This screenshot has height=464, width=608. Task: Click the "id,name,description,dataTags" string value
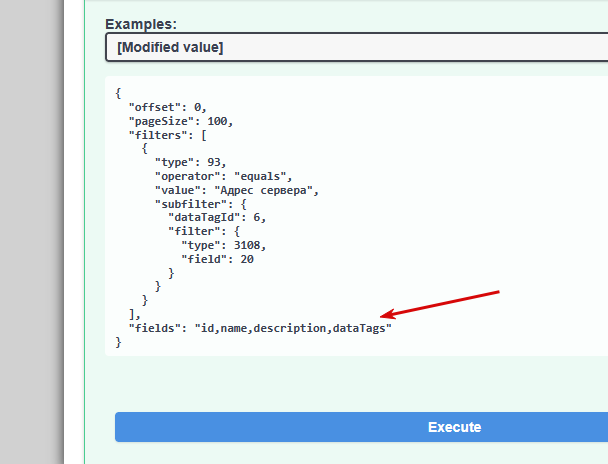click(293, 328)
